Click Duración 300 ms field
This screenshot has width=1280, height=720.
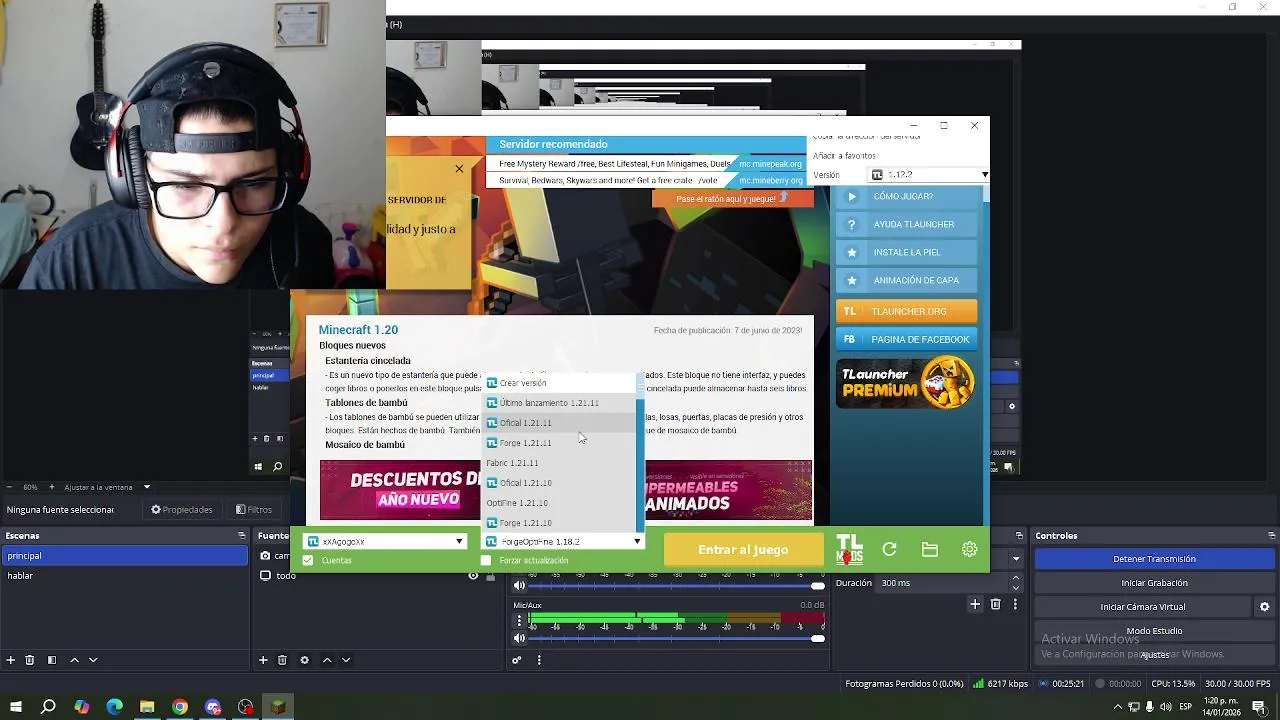click(943, 583)
